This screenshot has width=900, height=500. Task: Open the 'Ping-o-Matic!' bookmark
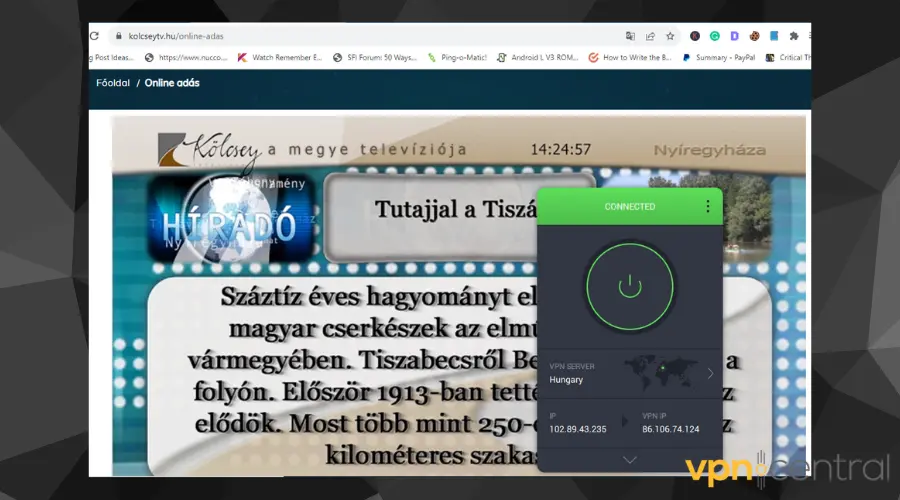[457, 57]
